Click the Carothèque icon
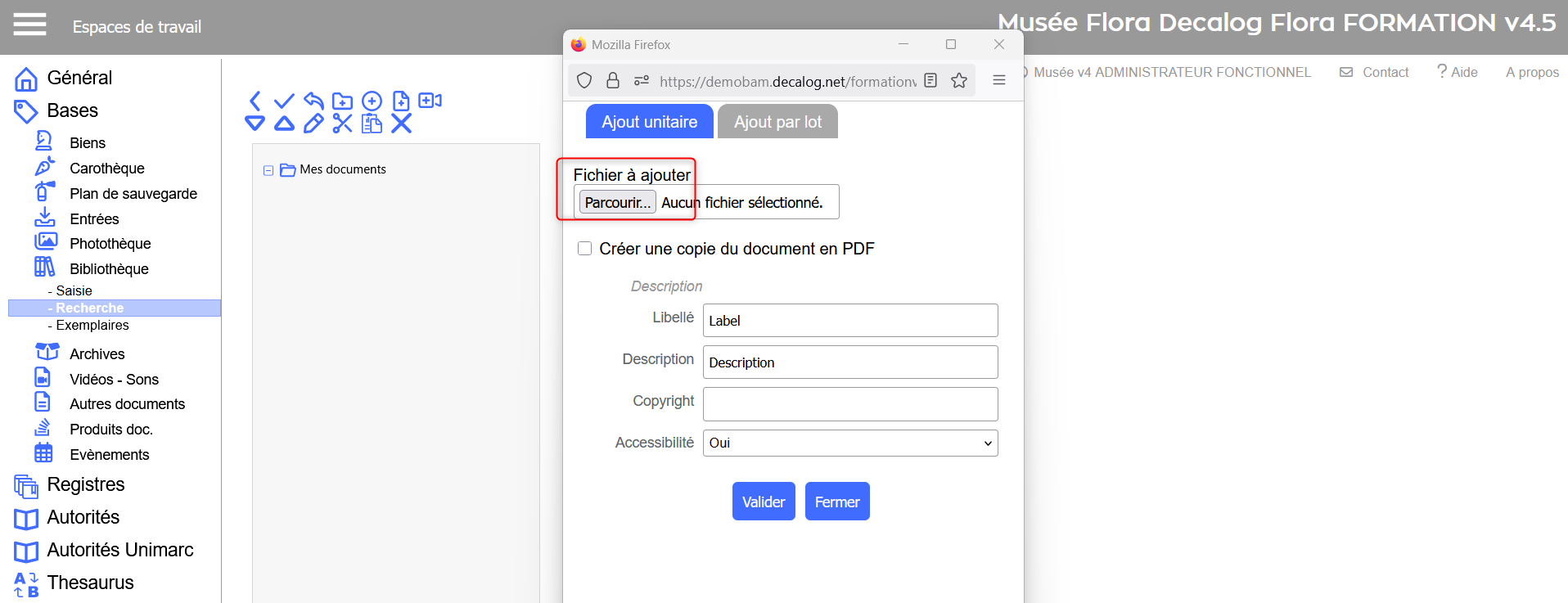The image size is (1568, 603). coord(44,167)
